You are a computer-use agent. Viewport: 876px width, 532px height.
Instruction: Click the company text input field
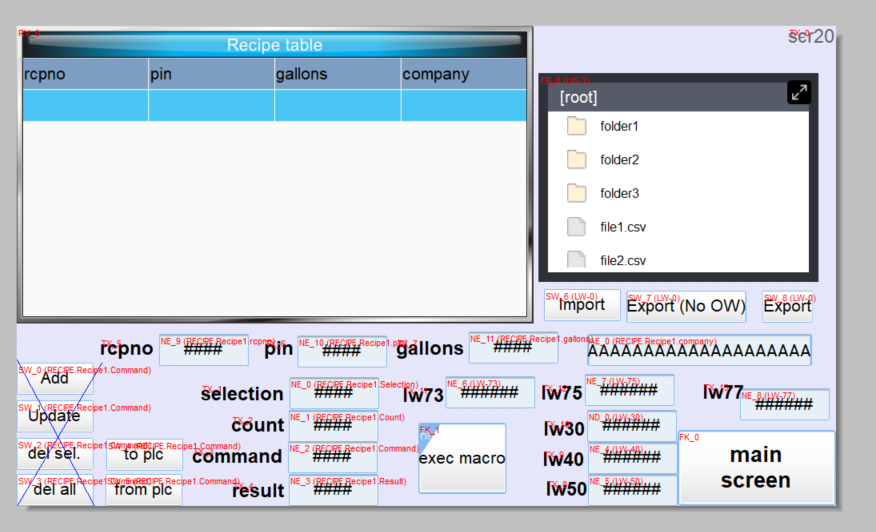click(x=699, y=351)
